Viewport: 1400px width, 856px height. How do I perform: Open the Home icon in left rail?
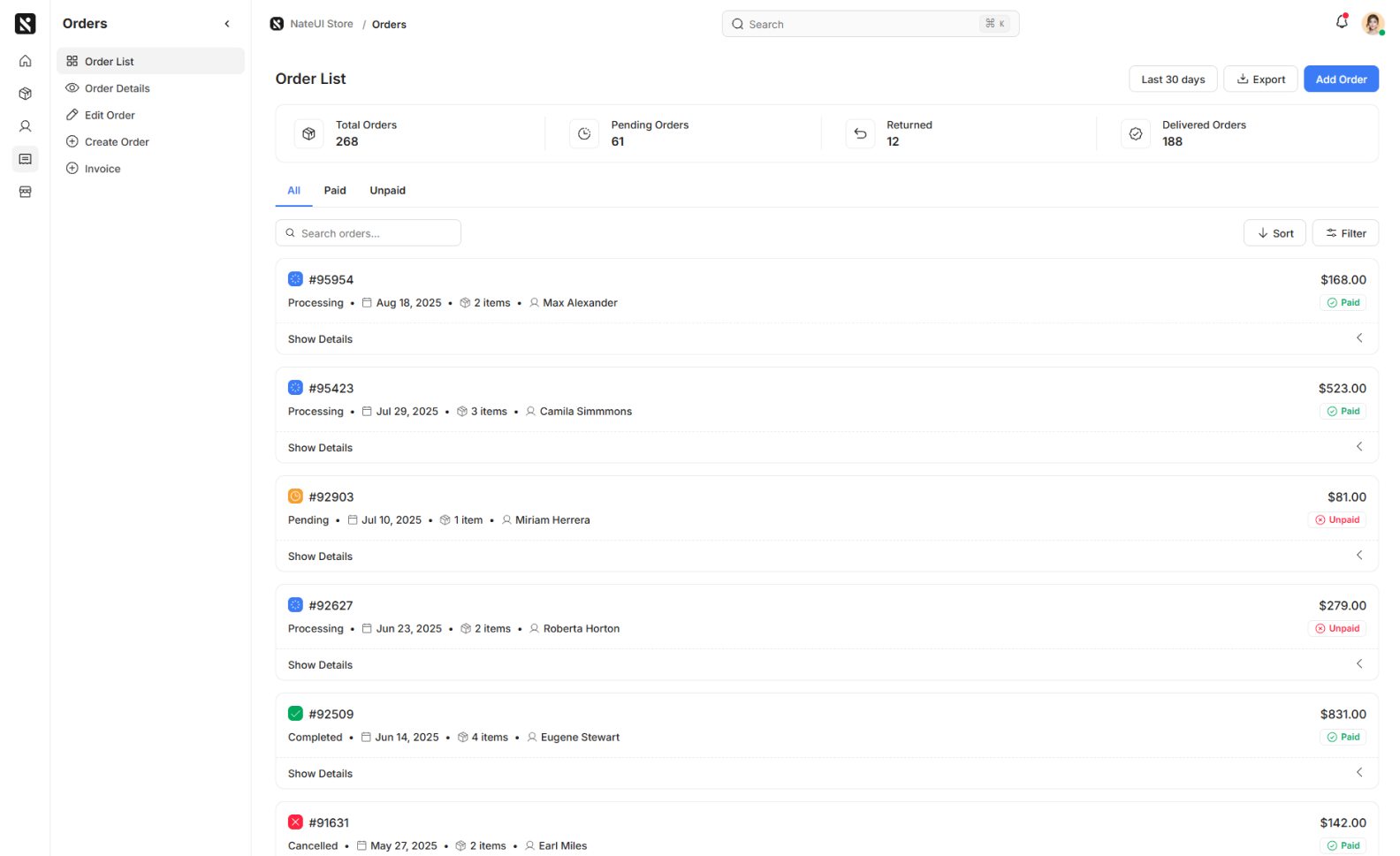click(25, 61)
